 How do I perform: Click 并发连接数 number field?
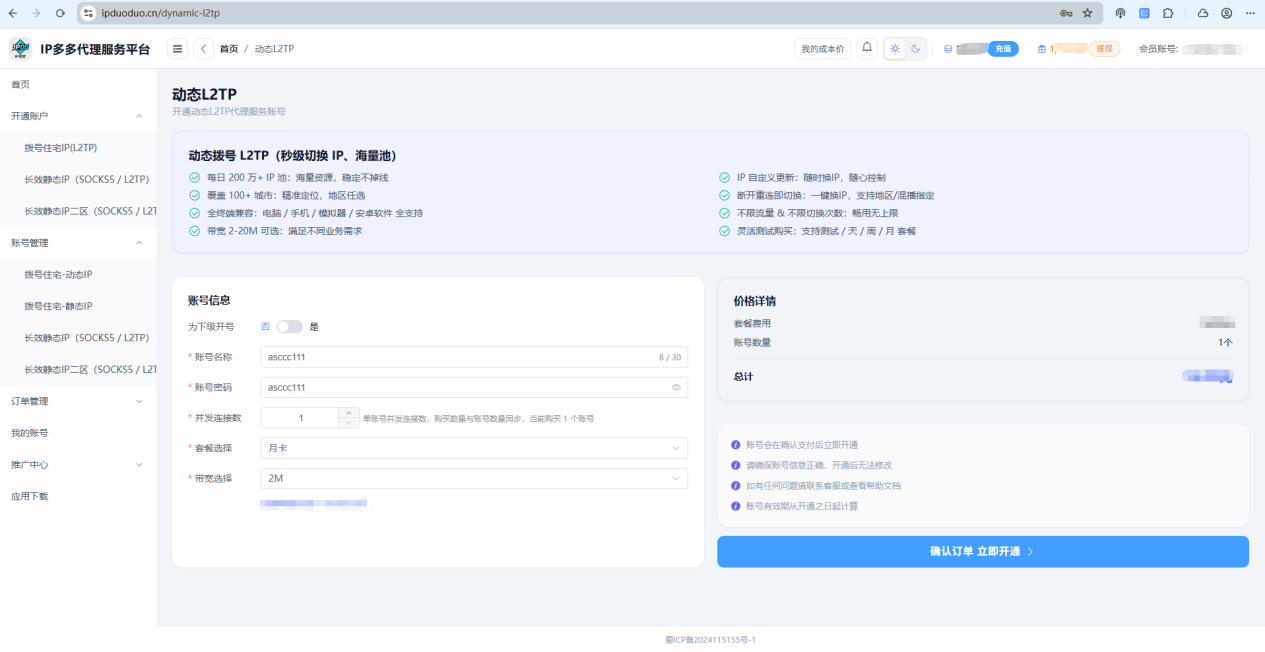pyautogui.click(x=300, y=418)
